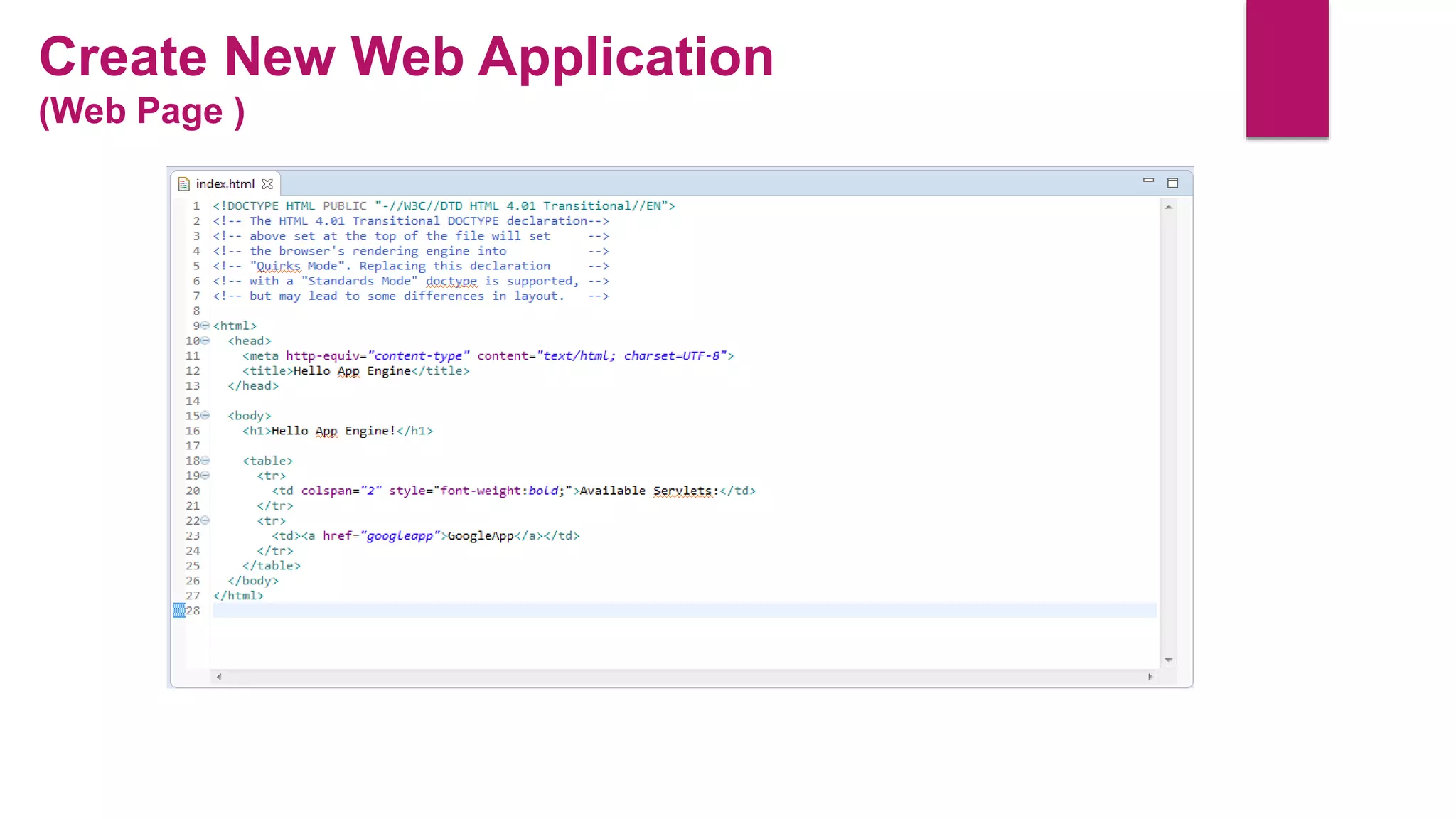Viewport: 1456px width, 819px height.
Task: Click the closing html tag on line 27
Action: pyautogui.click(x=238, y=596)
